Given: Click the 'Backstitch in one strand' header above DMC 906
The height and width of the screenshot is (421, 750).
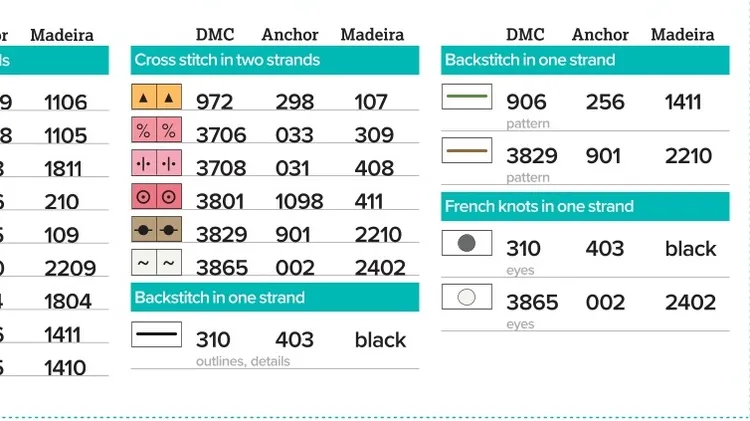Looking at the screenshot, I should [x=530, y=60].
